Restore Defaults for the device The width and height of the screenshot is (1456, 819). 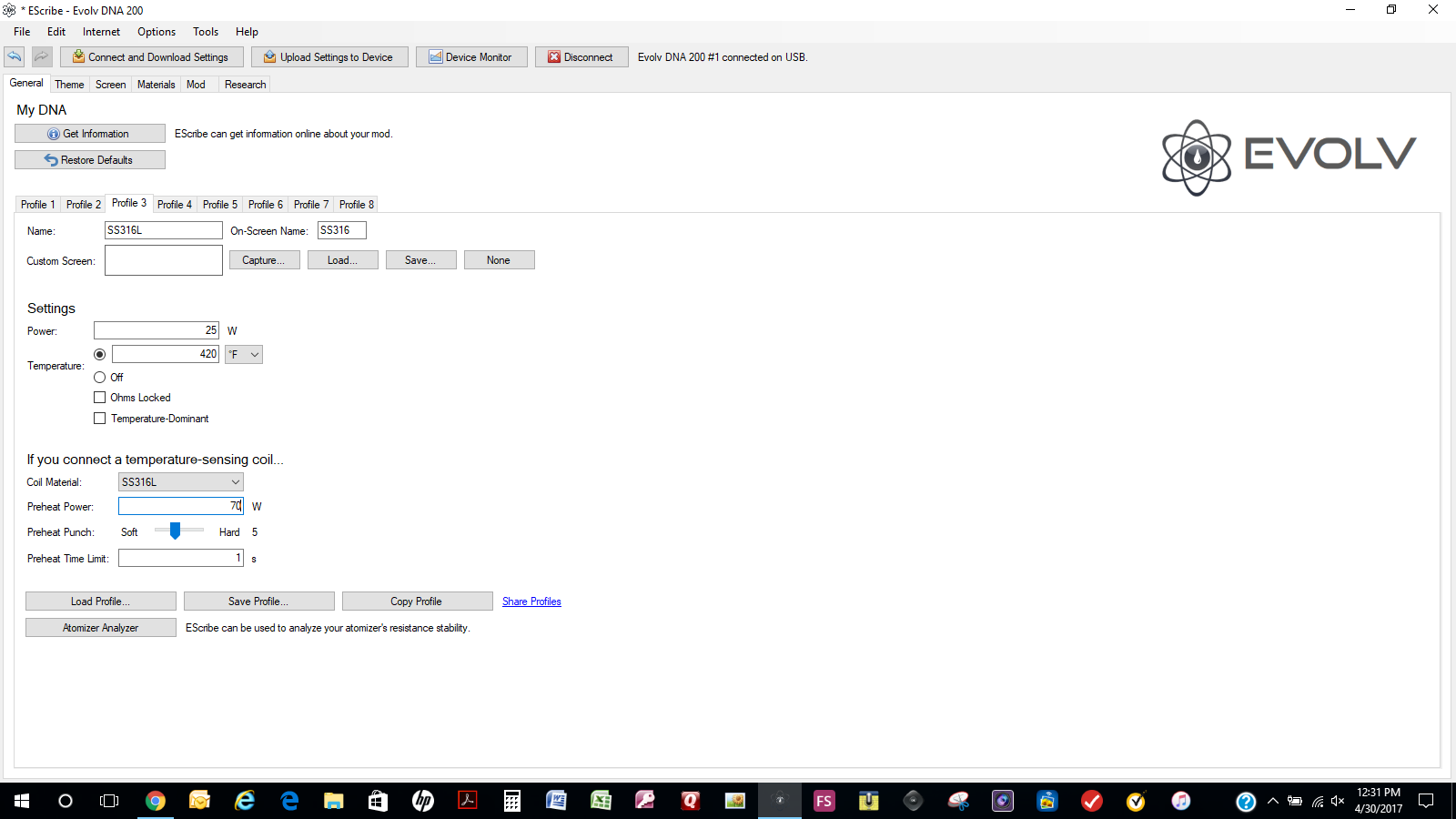tap(89, 160)
